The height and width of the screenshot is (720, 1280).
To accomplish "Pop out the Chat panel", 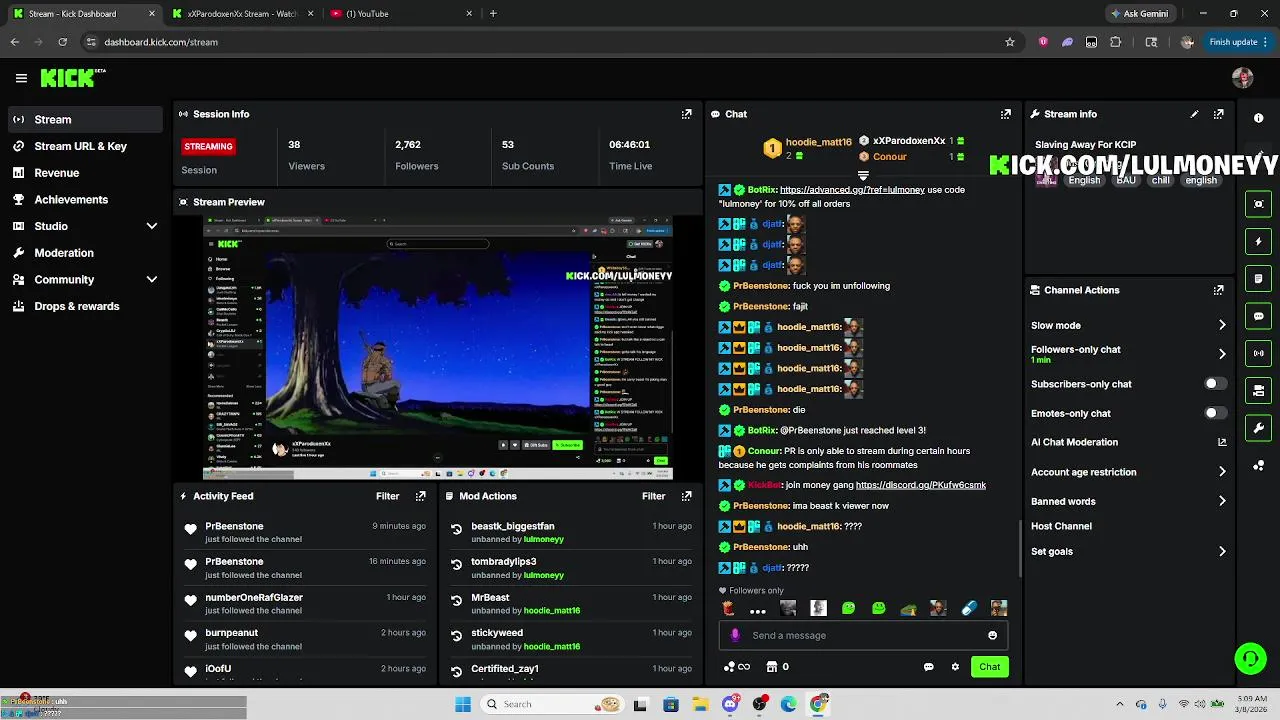I will (1005, 114).
